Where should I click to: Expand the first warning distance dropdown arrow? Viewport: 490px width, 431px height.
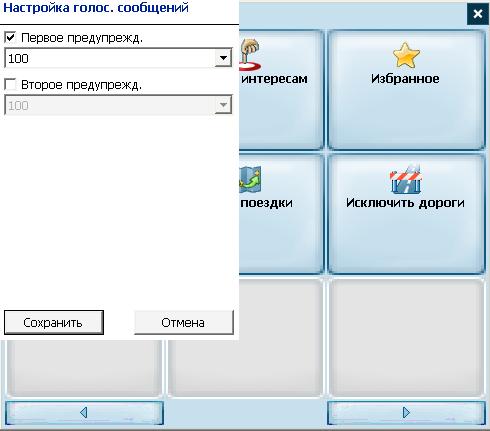pyautogui.click(x=223, y=58)
